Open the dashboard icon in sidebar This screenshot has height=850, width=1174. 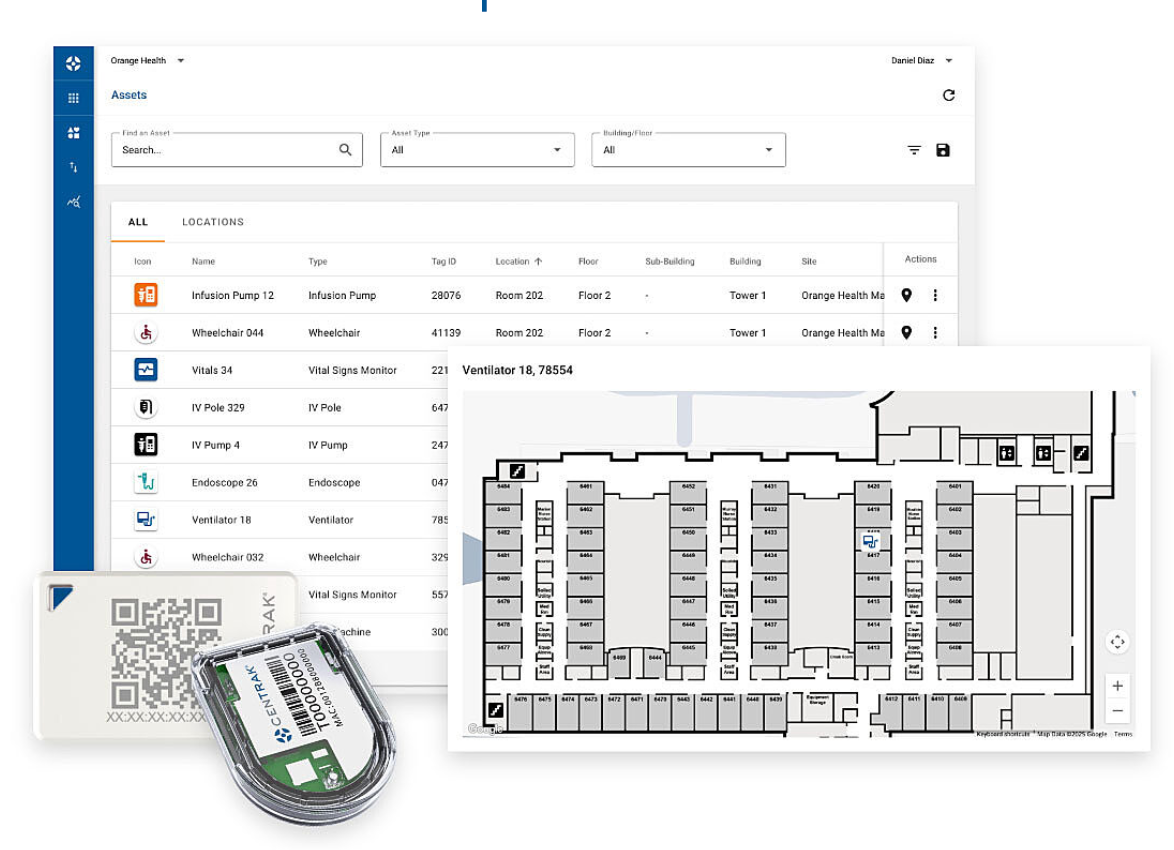point(73,133)
